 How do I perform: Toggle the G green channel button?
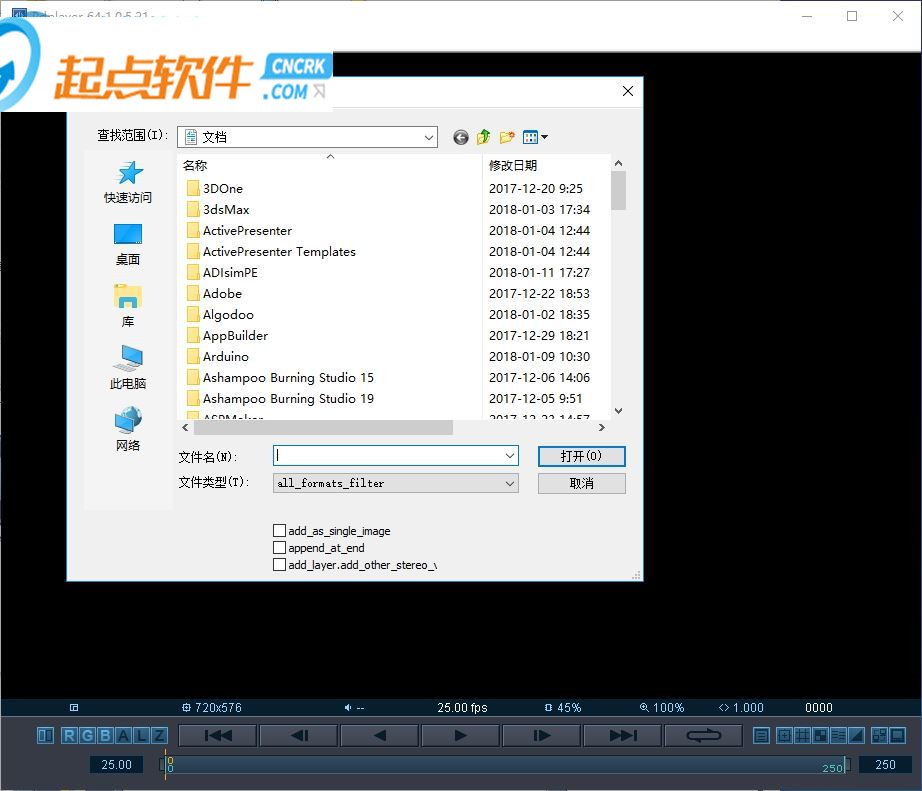pos(88,735)
